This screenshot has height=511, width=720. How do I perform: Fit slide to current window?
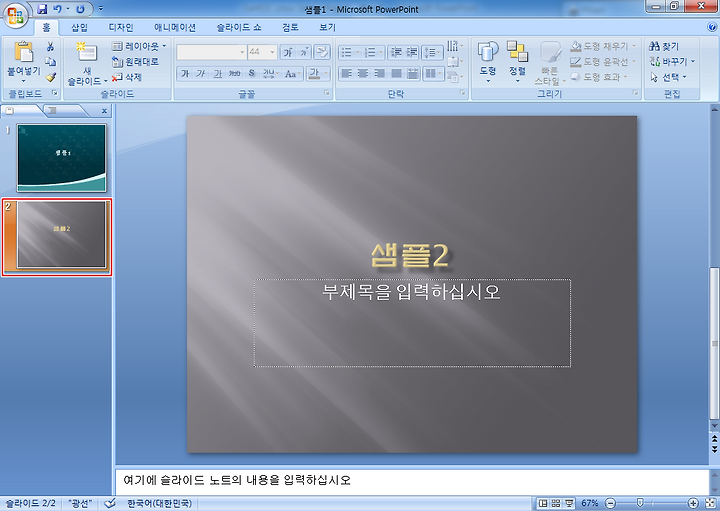[x=711, y=503]
